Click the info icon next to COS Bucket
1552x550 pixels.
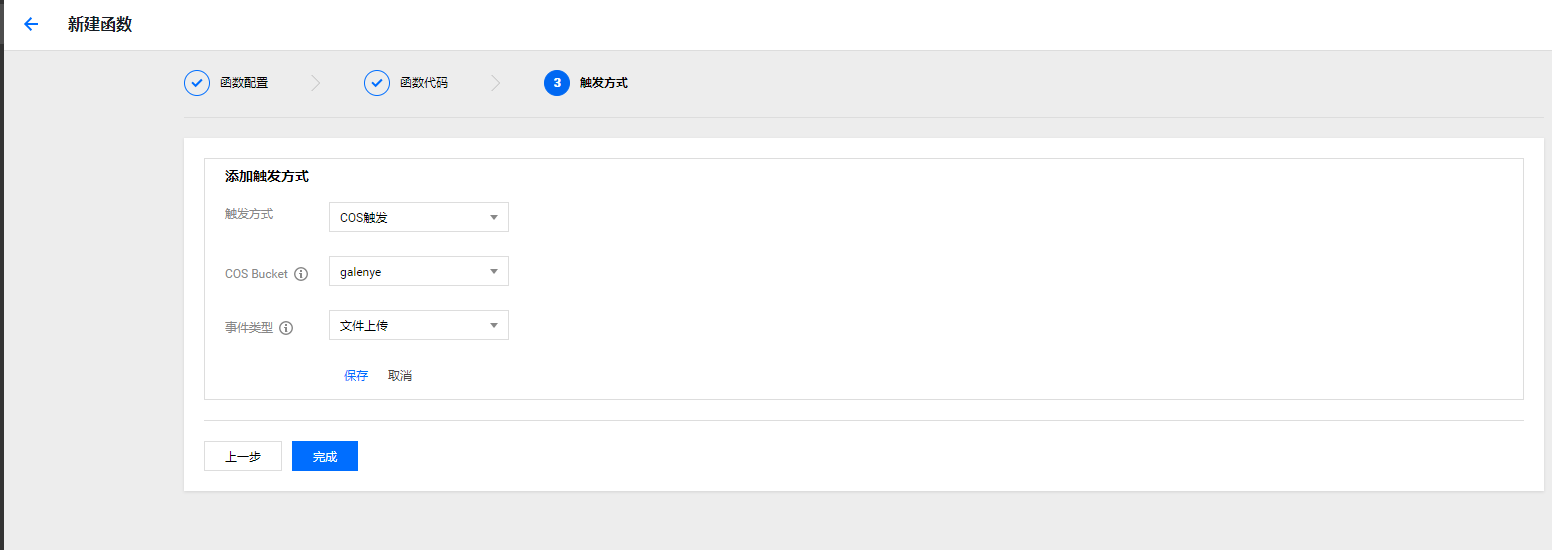coord(301,274)
